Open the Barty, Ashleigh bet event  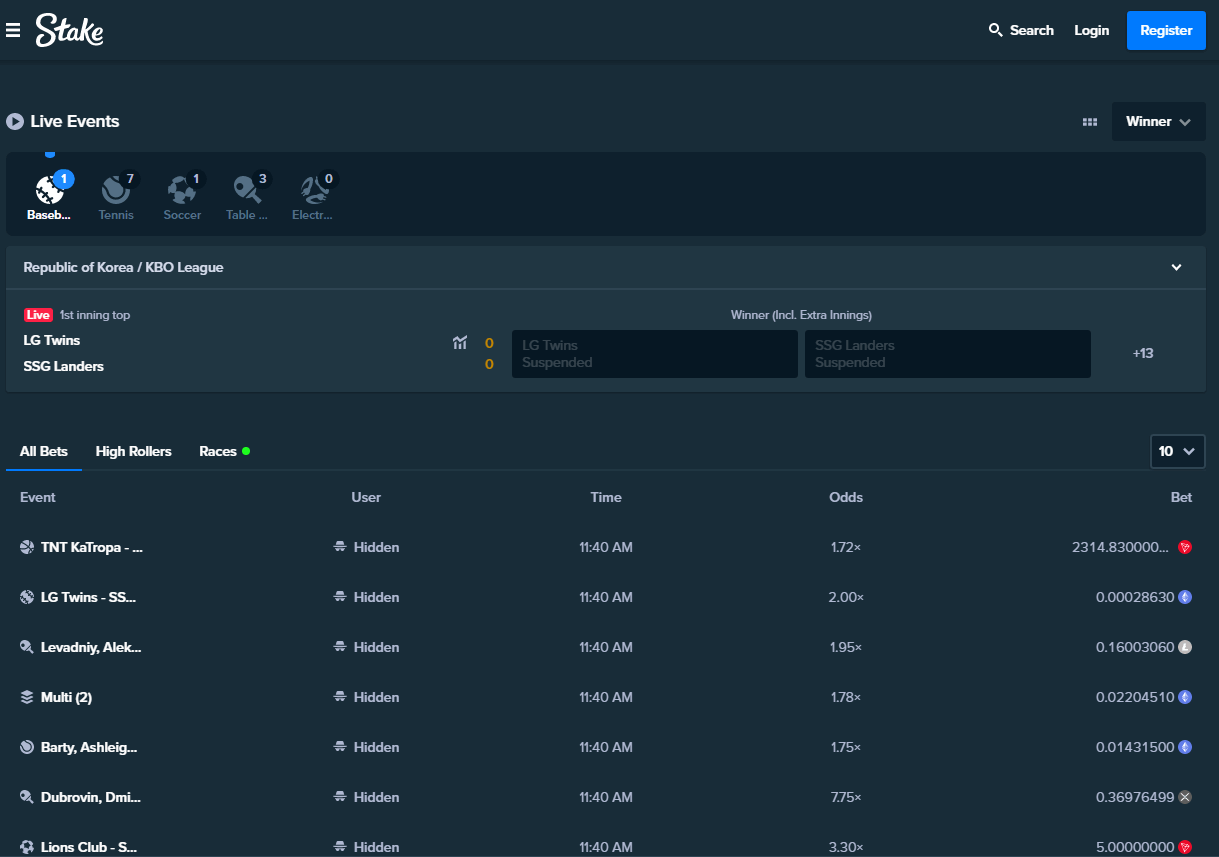[89, 747]
